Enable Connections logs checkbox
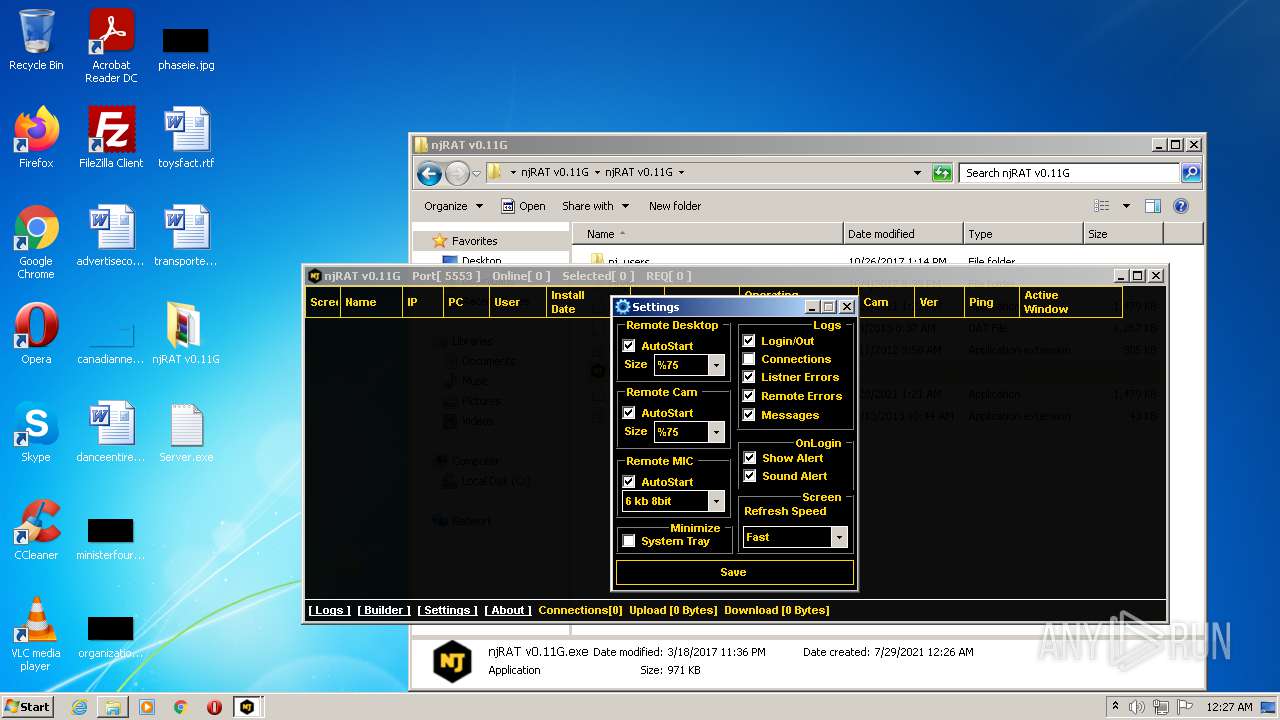 tap(749, 359)
